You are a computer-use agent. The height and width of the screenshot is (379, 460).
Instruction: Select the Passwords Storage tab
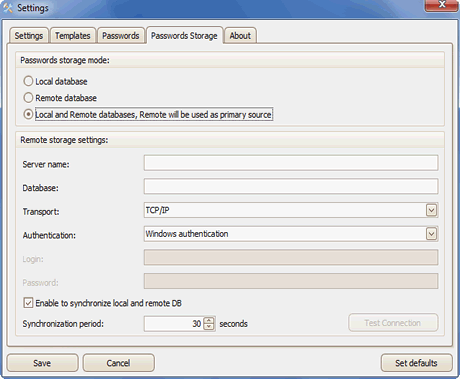point(184,35)
